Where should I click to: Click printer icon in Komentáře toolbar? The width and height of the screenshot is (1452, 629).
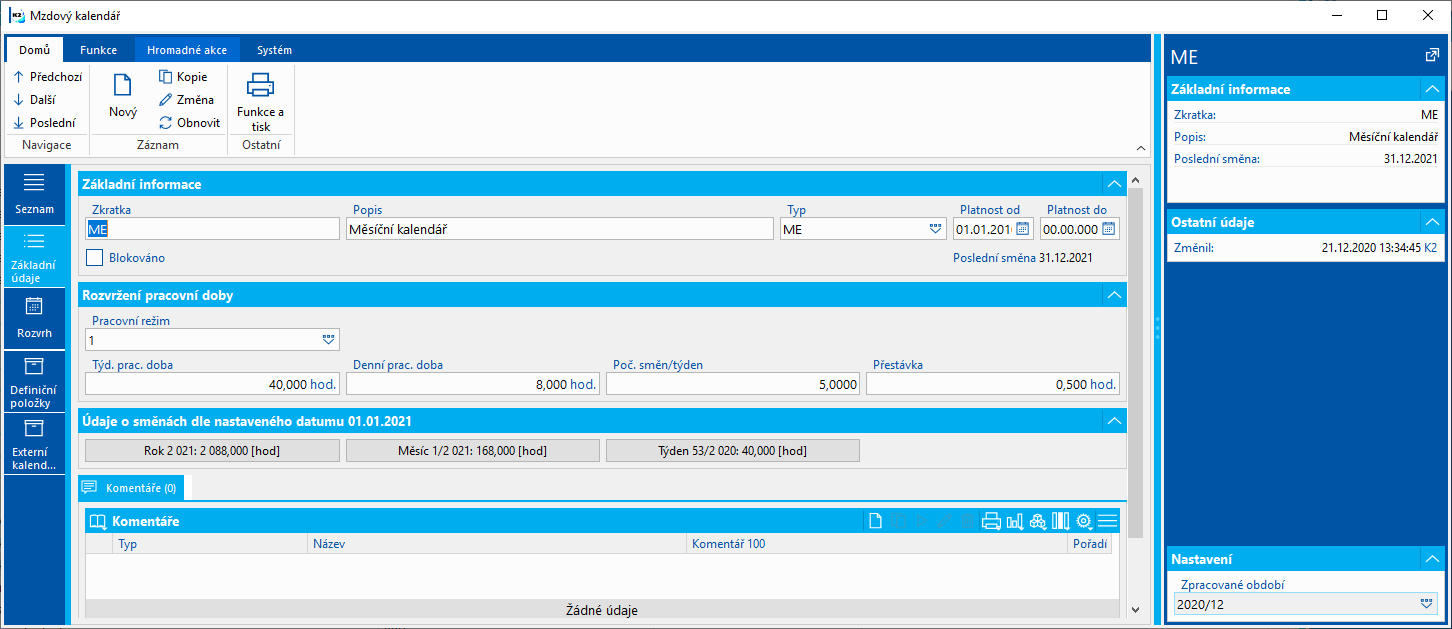tap(991, 521)
